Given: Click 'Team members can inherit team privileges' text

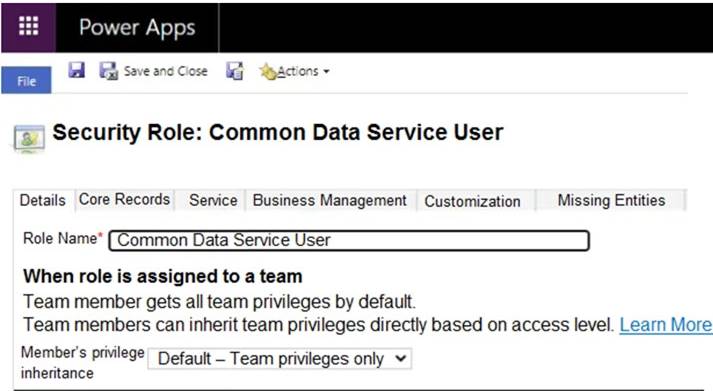Looking at the screenshot, I should click(319, 325).
